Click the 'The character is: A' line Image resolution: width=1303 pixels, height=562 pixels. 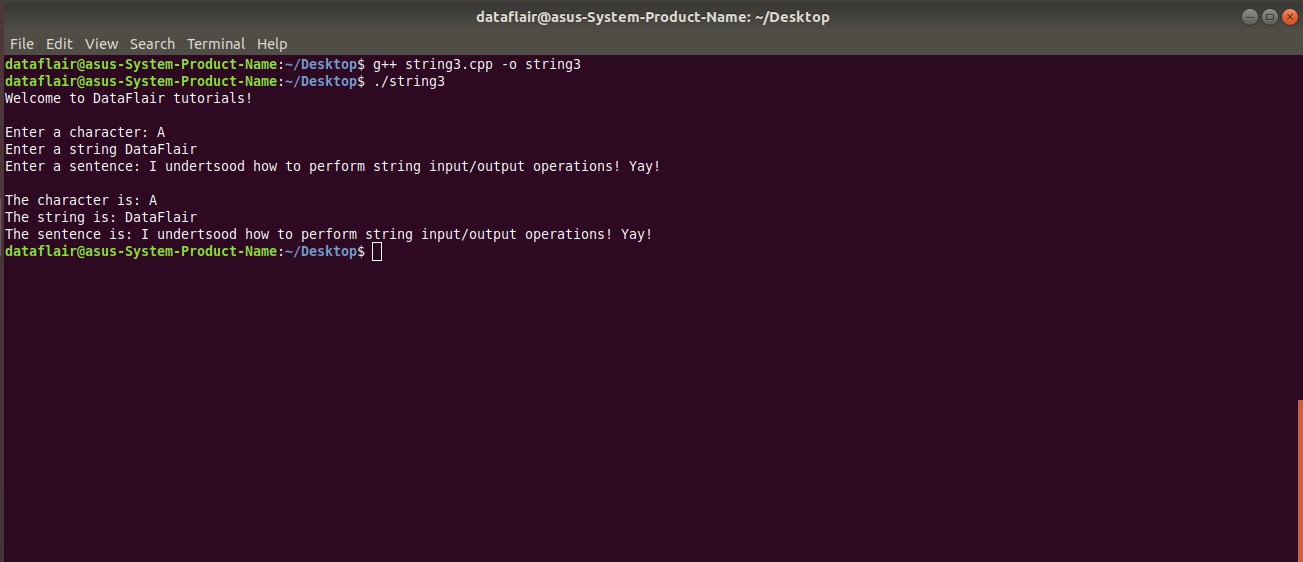click(81, 200)
